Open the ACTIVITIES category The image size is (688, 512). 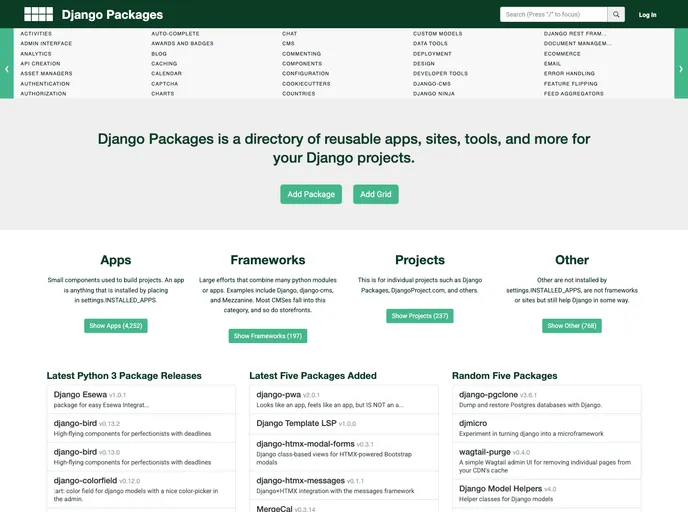36,33
